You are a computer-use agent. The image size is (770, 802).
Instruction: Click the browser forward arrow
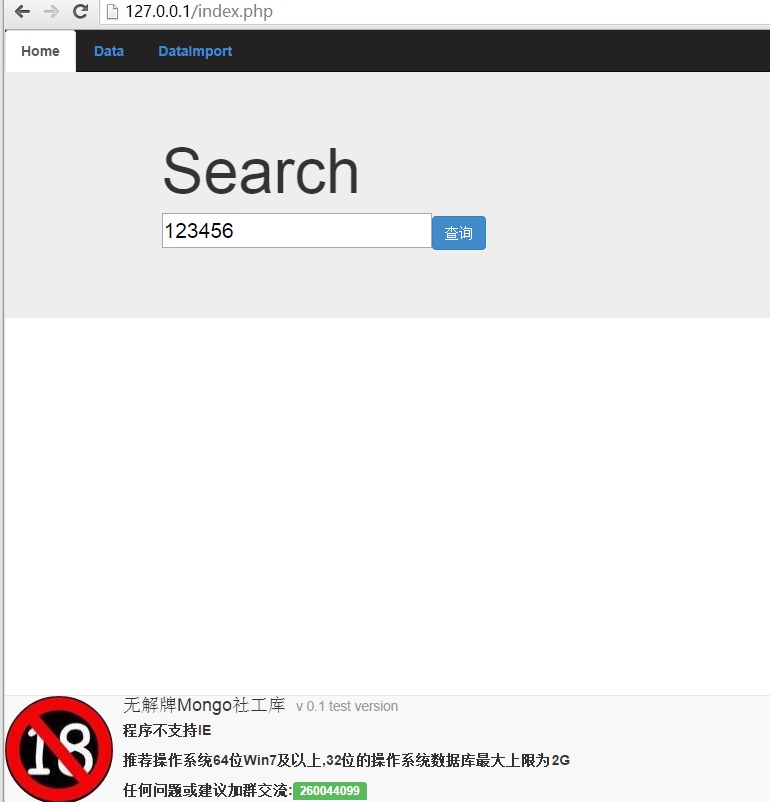point(51,12)
